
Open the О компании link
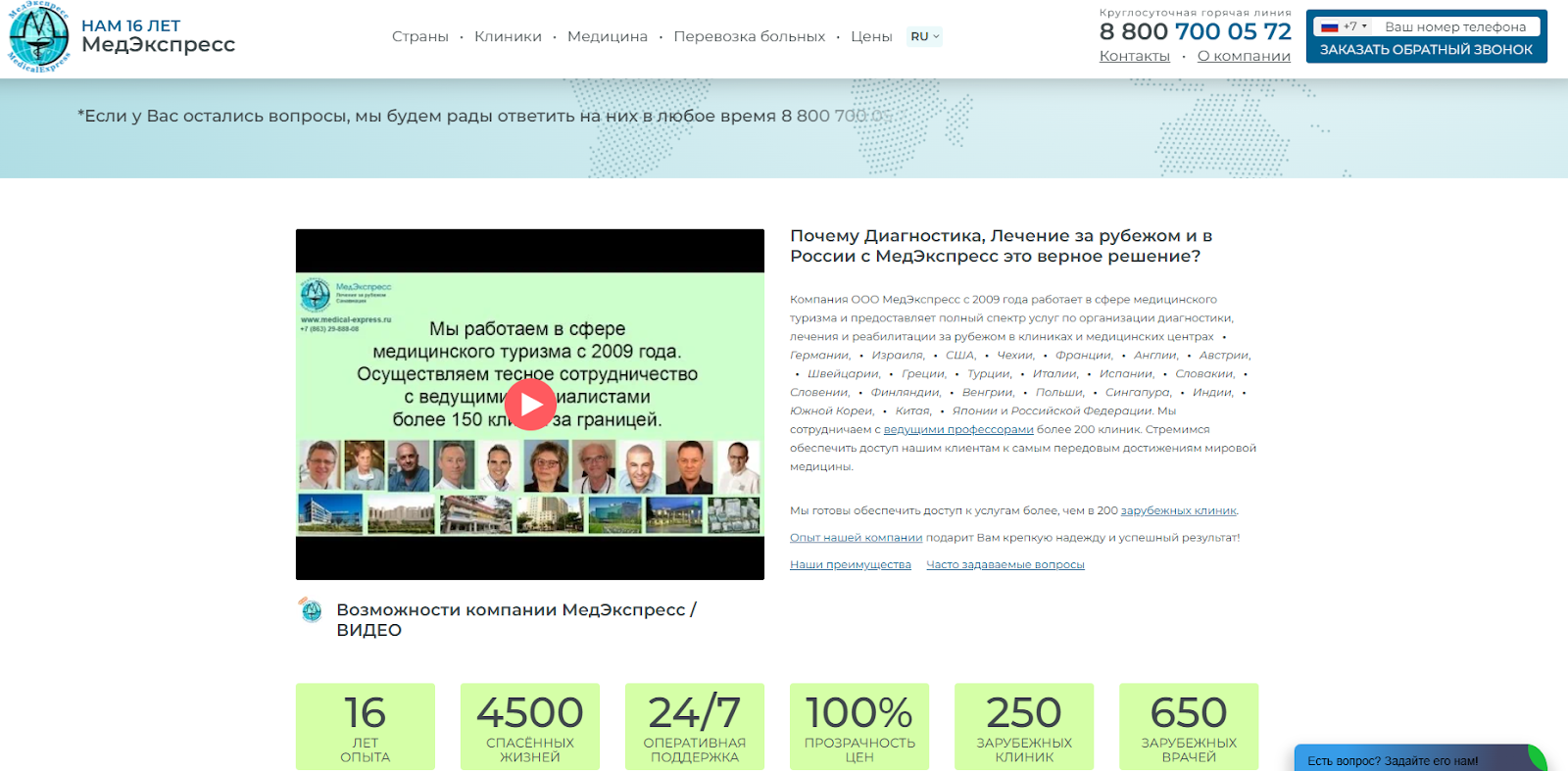(1244, 56)
